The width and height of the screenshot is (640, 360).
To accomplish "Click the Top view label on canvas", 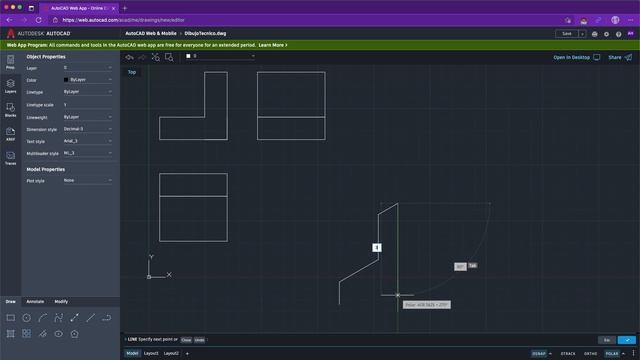I will point(132,72).
